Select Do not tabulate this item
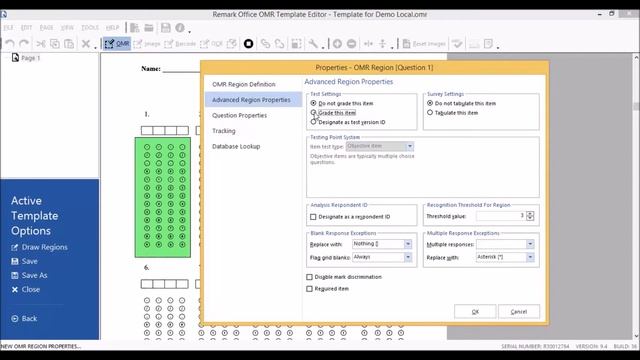This screenshot has width=640, height=360. 461,103
